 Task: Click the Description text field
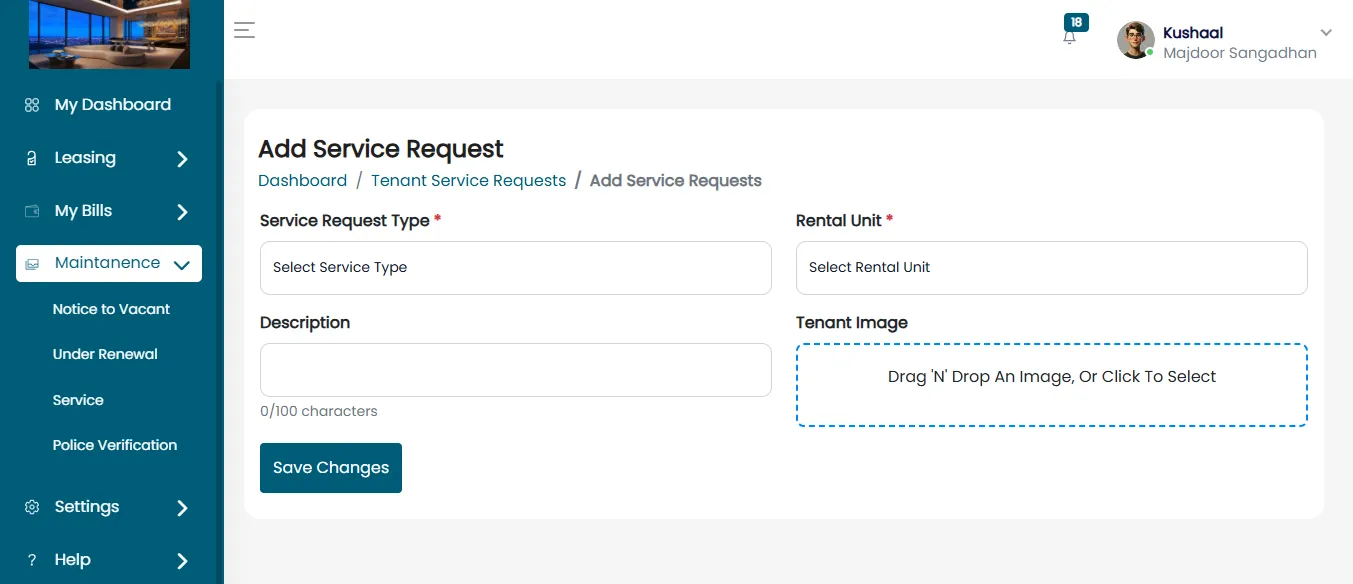[516, 370]
